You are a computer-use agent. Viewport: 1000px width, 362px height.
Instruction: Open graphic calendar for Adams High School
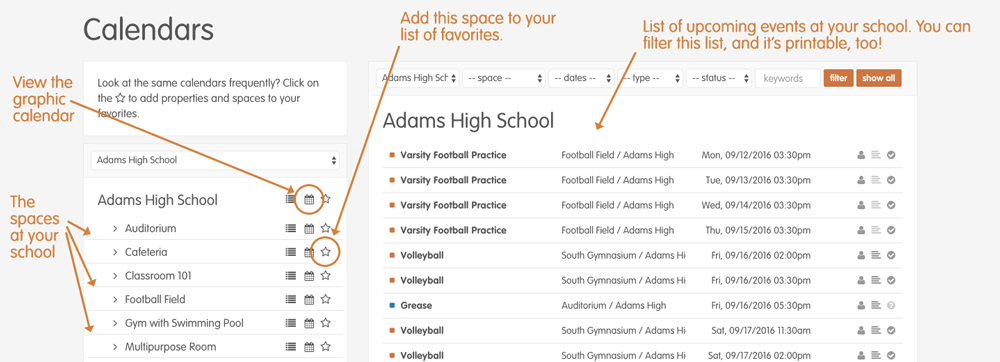click(309, 199)
